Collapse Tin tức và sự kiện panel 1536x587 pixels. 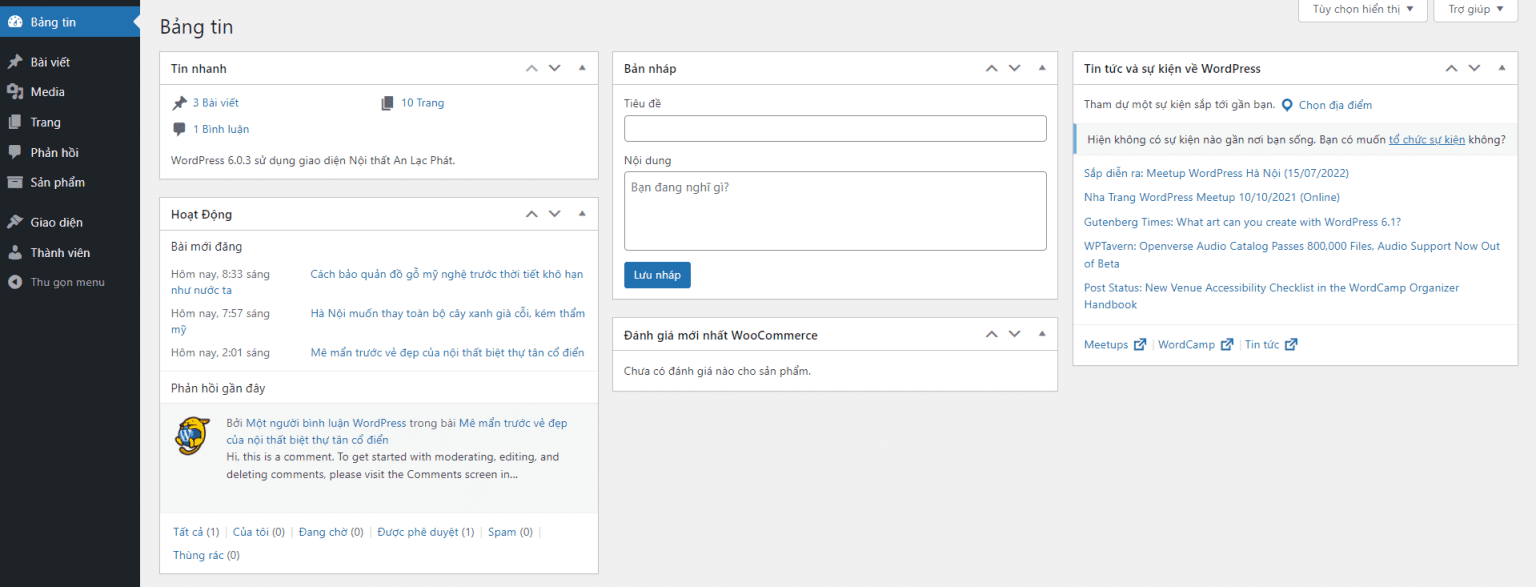(1501, 68)
